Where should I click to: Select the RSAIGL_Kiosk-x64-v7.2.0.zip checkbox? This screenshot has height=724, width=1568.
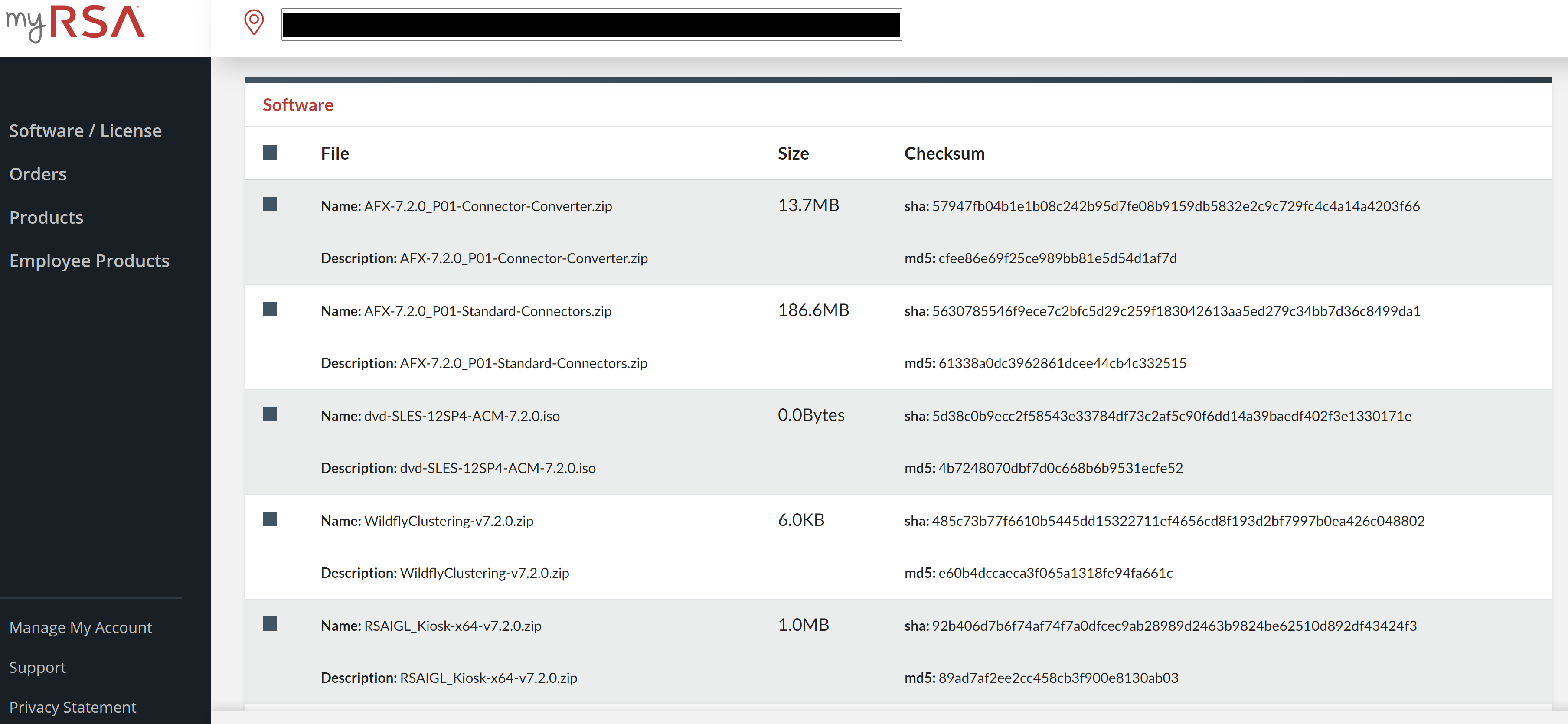[x=270, y=623]
